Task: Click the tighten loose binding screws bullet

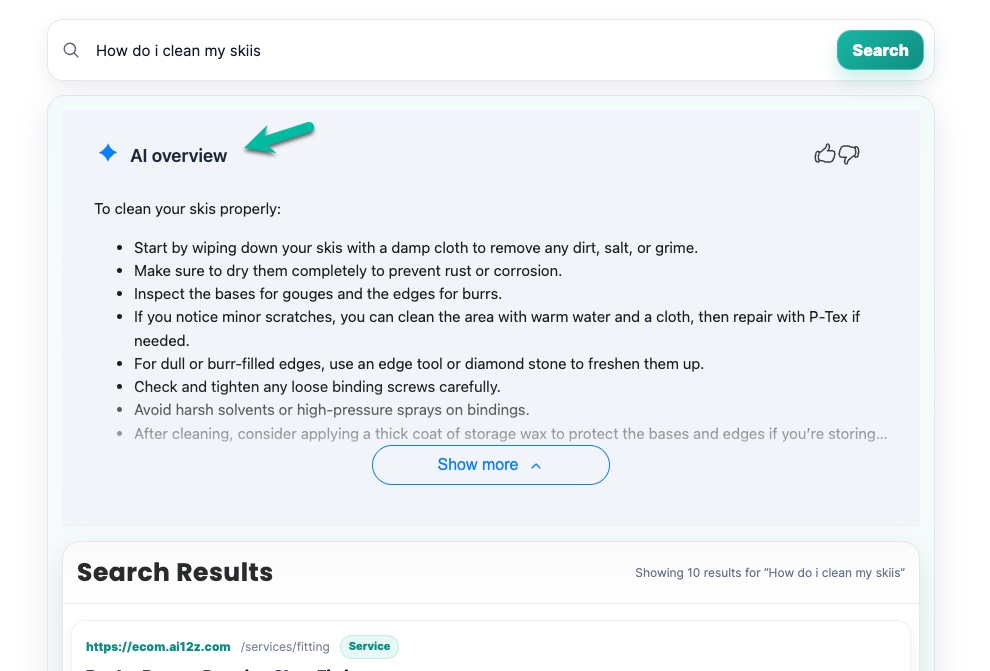Action: tap(317, 386)
